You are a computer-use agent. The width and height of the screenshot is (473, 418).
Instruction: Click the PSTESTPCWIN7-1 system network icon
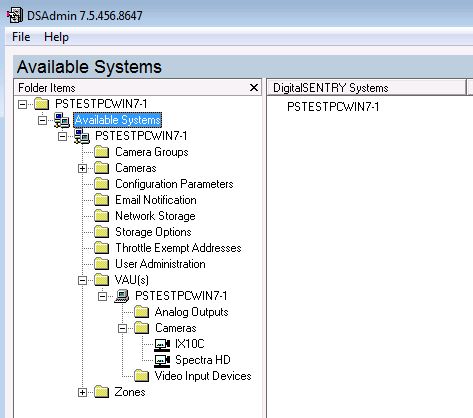point(82,136)
